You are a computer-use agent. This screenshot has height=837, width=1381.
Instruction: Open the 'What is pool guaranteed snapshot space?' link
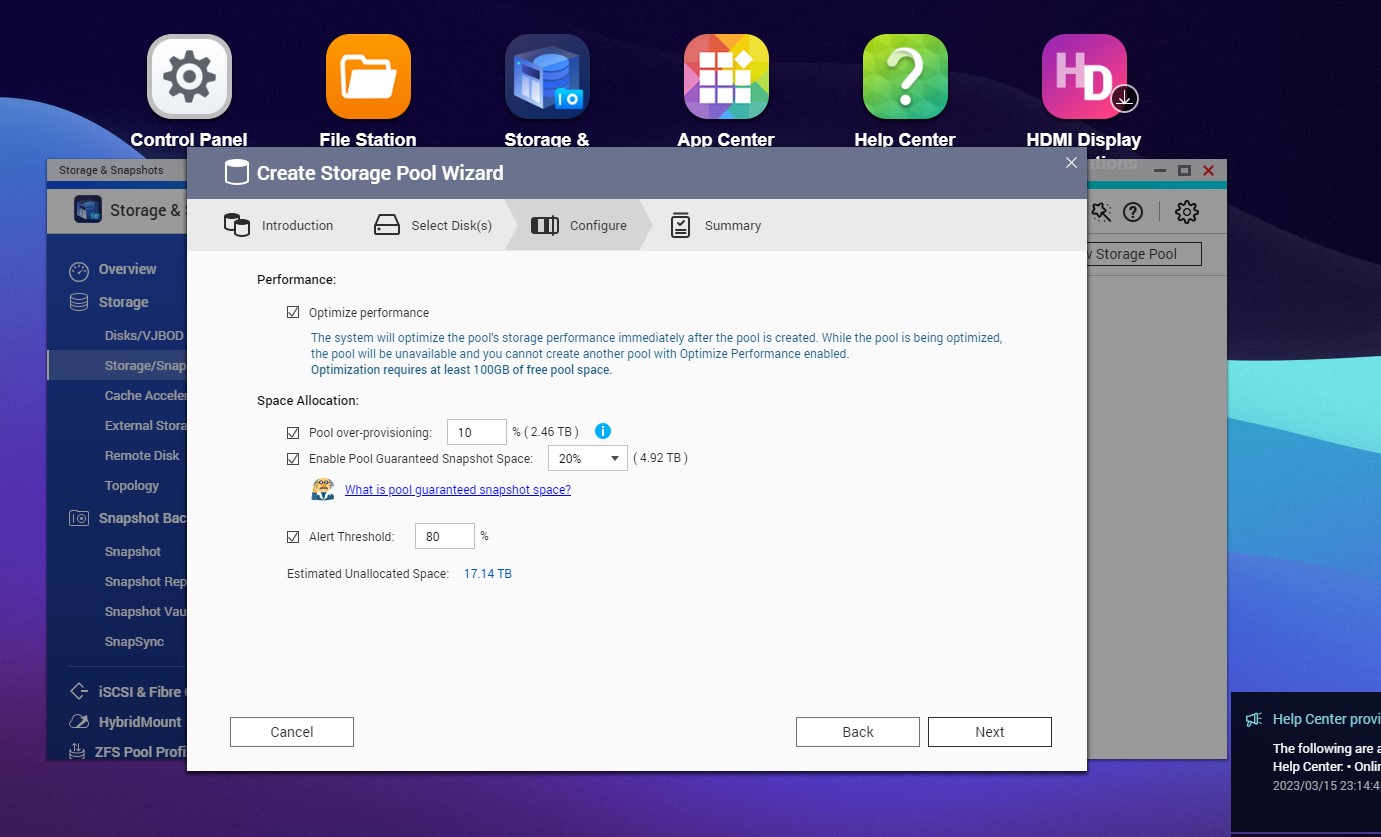coord(458,490)
